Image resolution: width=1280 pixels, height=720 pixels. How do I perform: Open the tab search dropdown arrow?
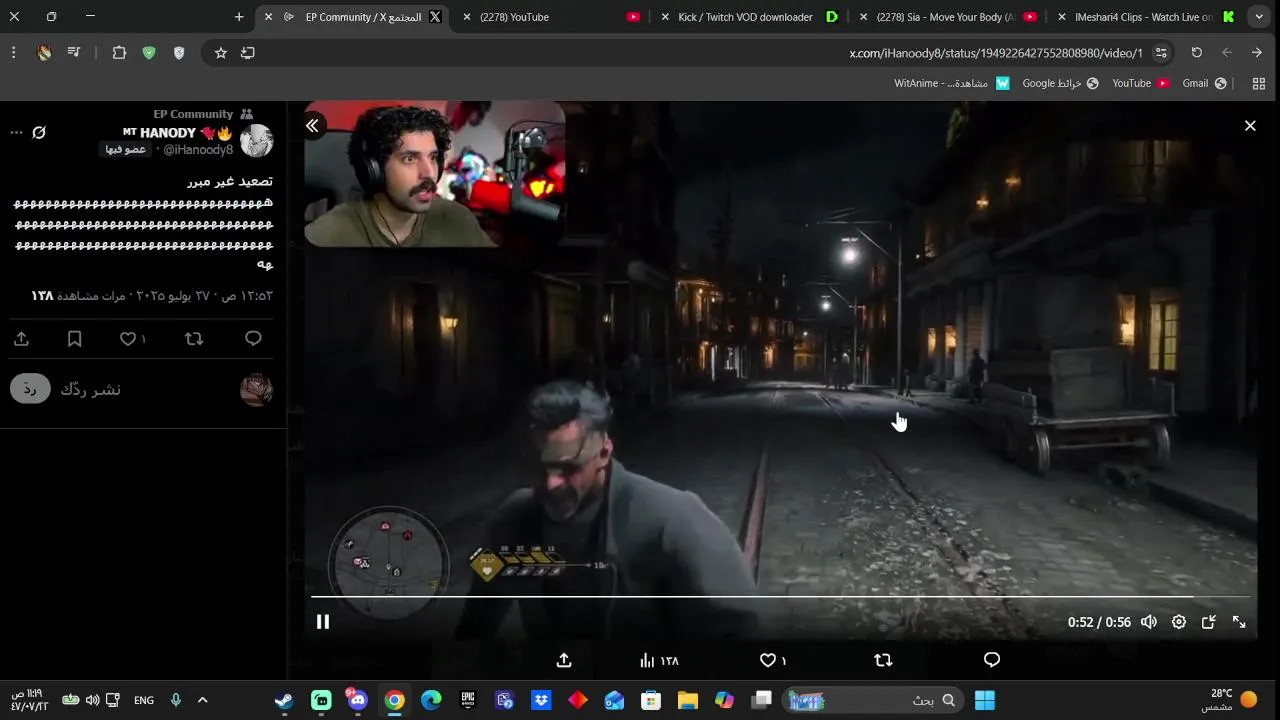pyautogui.click(x=1259, y=17)
